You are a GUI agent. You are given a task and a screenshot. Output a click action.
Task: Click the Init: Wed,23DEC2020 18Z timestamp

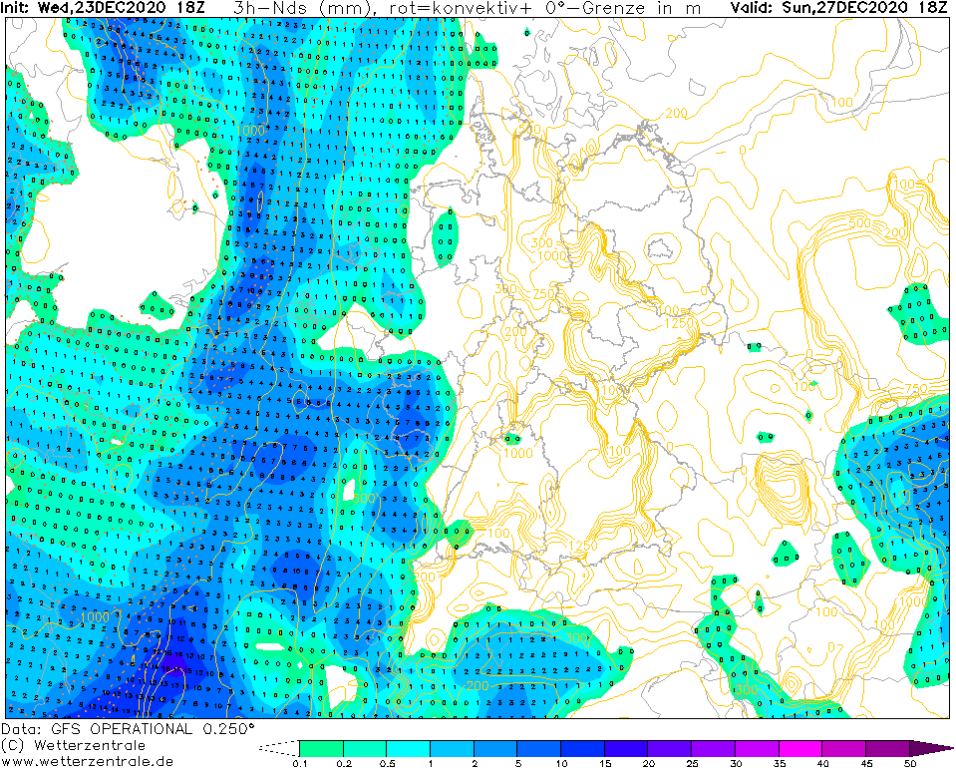click(x=104, y=8)
